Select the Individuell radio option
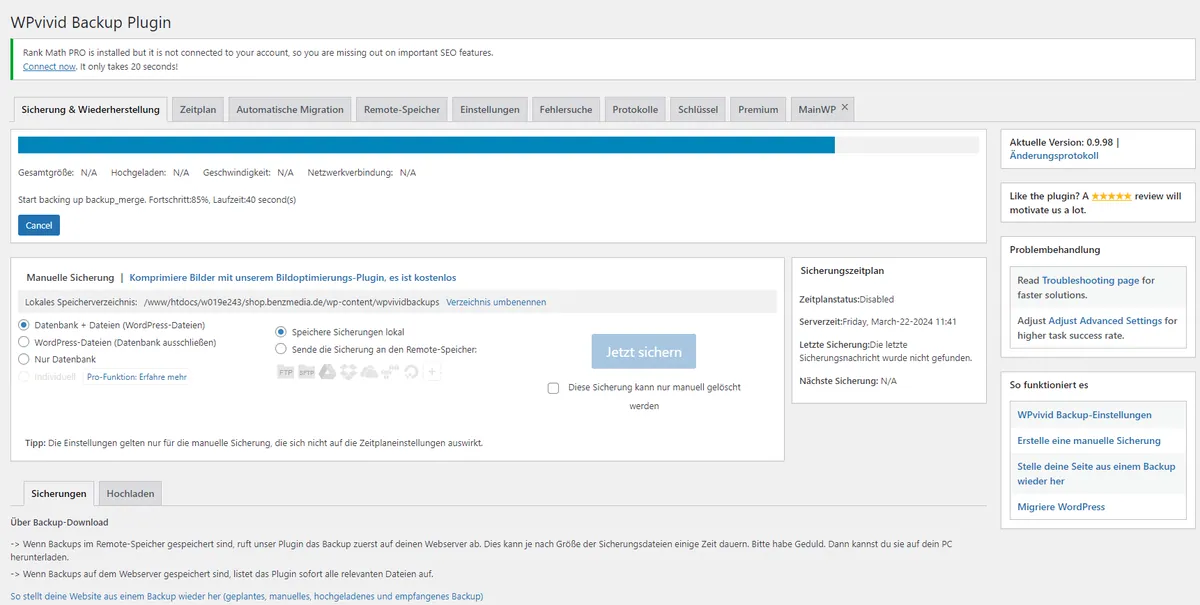This screenshot has width=1200, height=605. point(24,376)
